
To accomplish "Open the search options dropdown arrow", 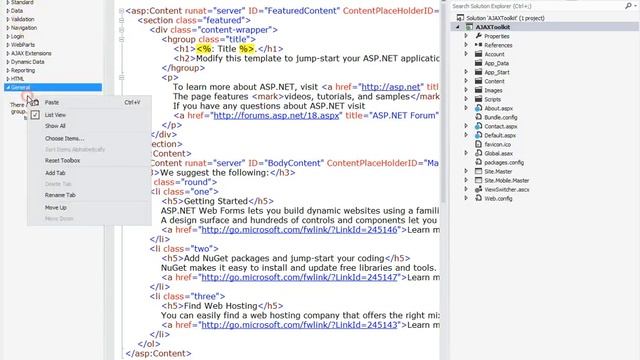I will (x=635, y=6).
